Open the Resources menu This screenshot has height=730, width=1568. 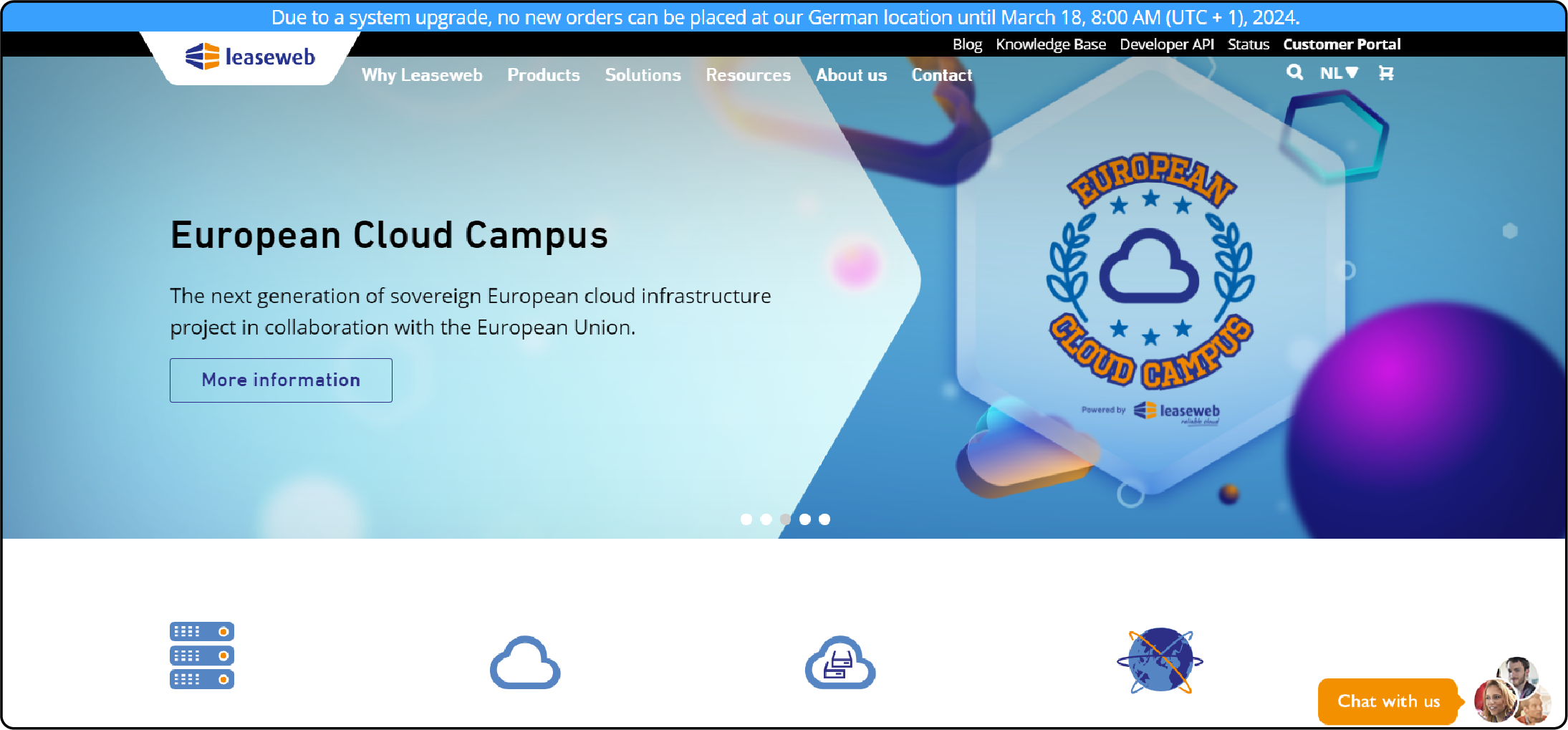pyautogui.click(x=749, y=75)
